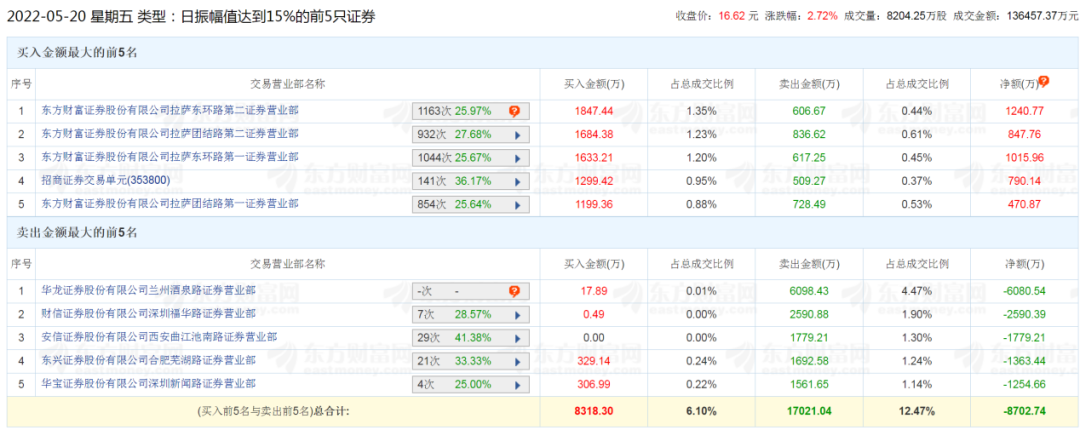Expand the 141次 36.17% details arrow
Screen dimensions: 1080x430
point(517,181)
